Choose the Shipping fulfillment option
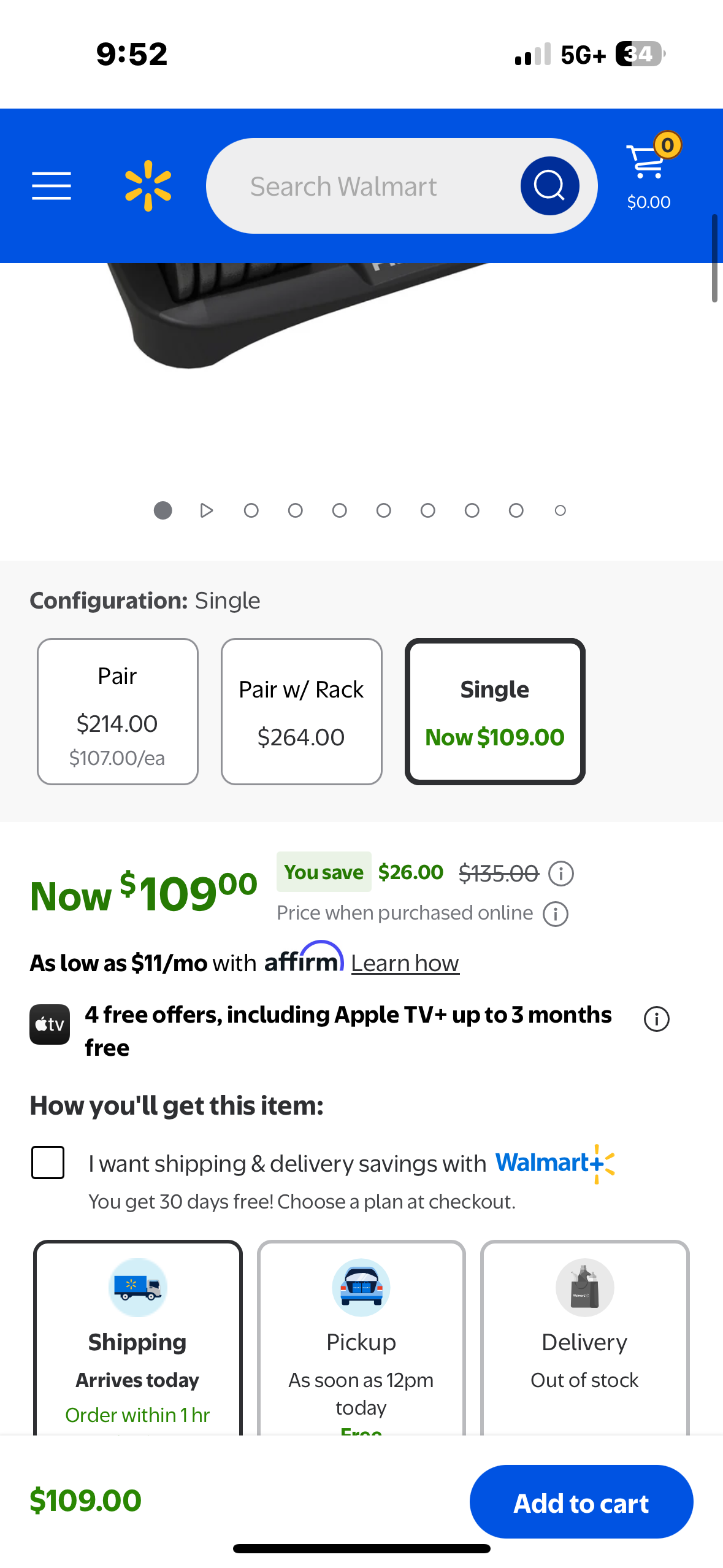 coord(138,1337)
